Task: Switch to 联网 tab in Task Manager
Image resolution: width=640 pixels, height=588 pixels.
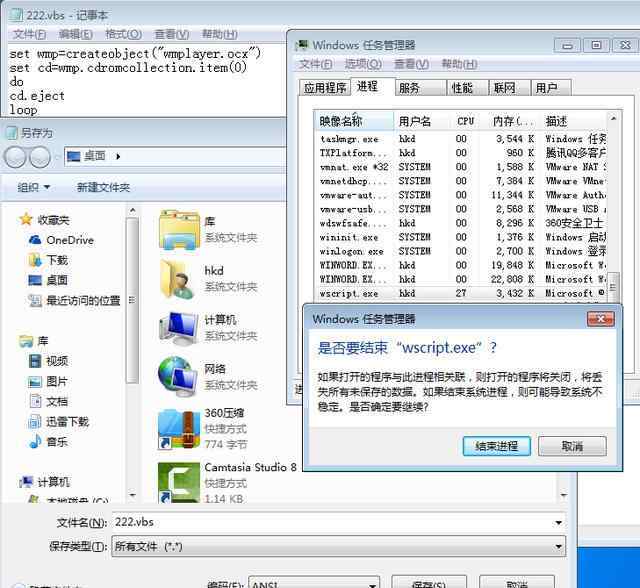Action: [509, 88]
